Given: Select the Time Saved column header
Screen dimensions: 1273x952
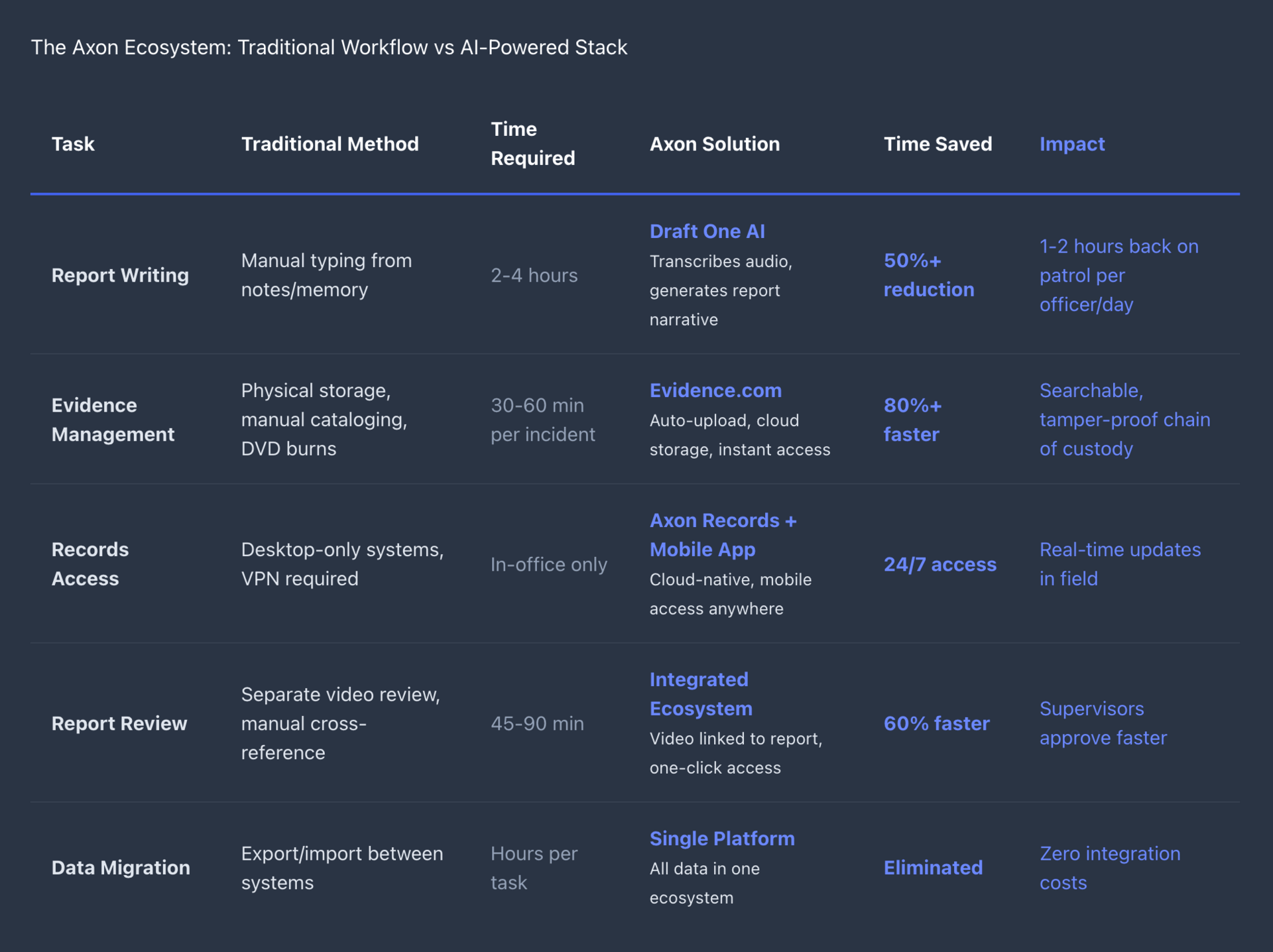Looking at the screenshot, I should (938, 144).
